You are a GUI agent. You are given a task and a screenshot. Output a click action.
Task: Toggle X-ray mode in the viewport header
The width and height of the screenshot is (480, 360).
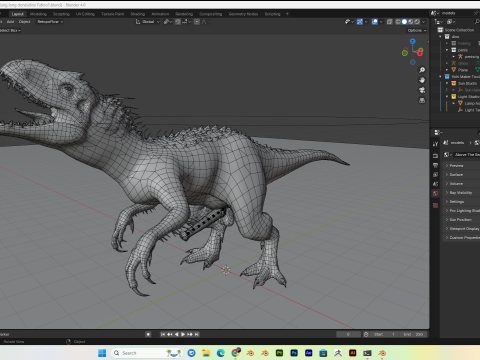coord(389,22)
